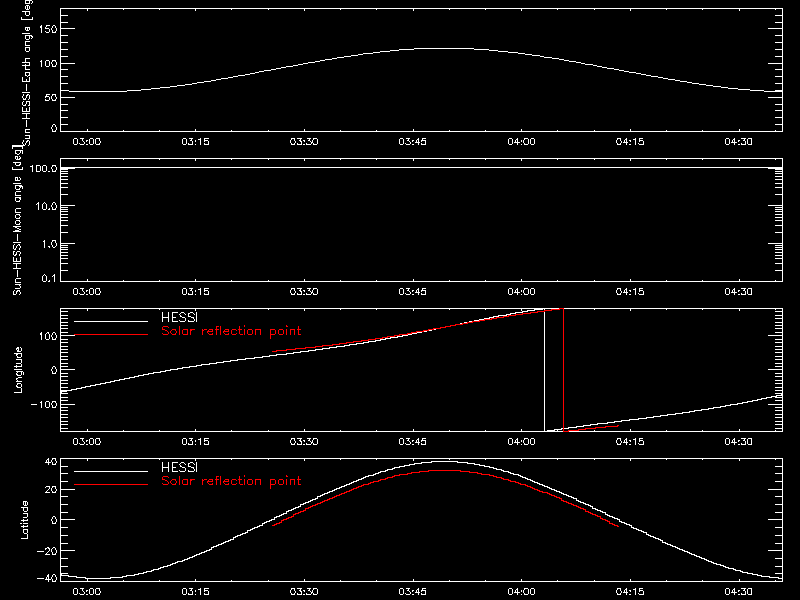Image resolution: width=800 pixels, height=600 pixels.
Task: Click the 150 tick on Earth angle axis
Action: tap(48, 29)
